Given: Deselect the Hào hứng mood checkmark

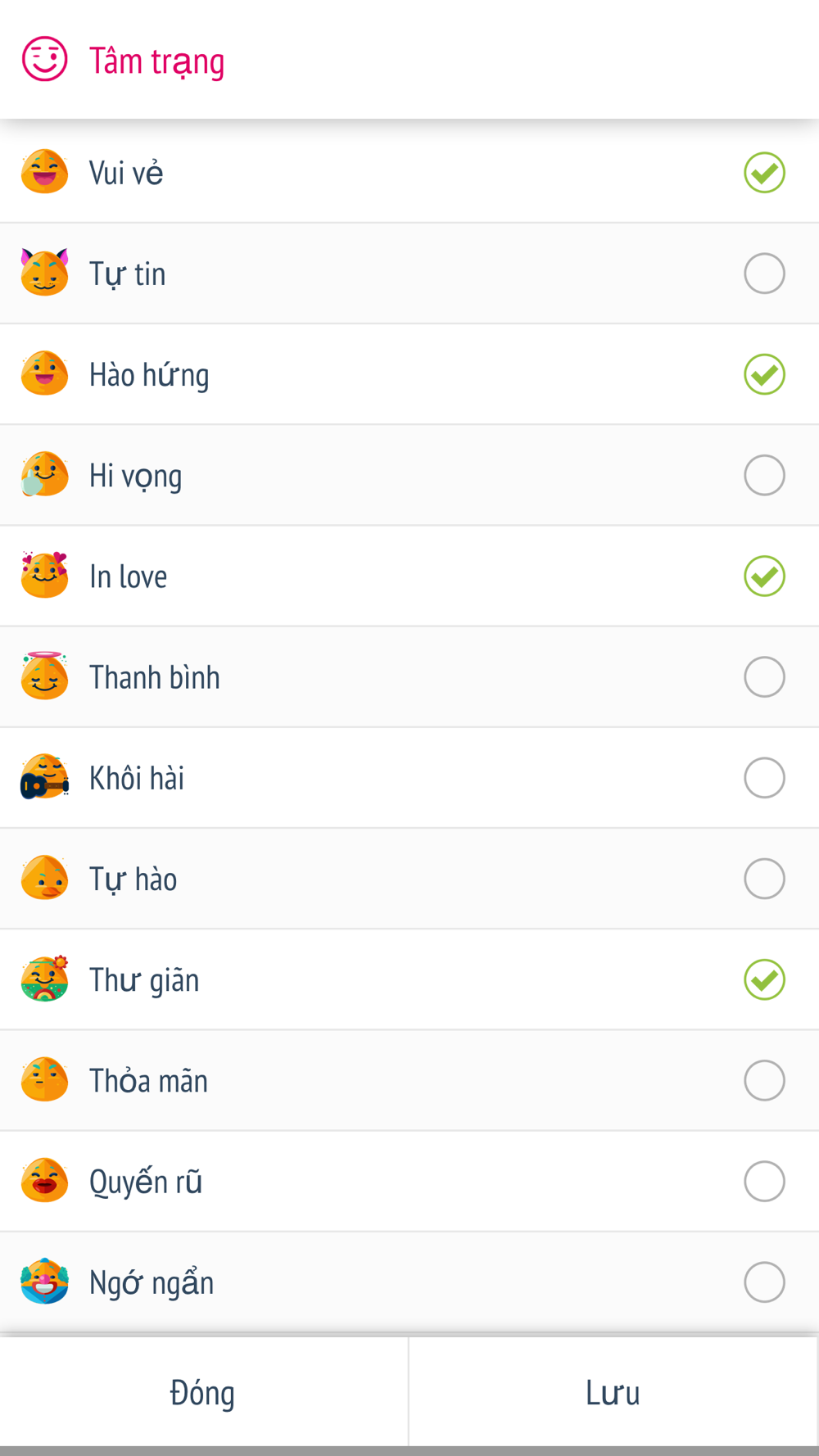Looking at the screenshot, I should click(764, 374).
